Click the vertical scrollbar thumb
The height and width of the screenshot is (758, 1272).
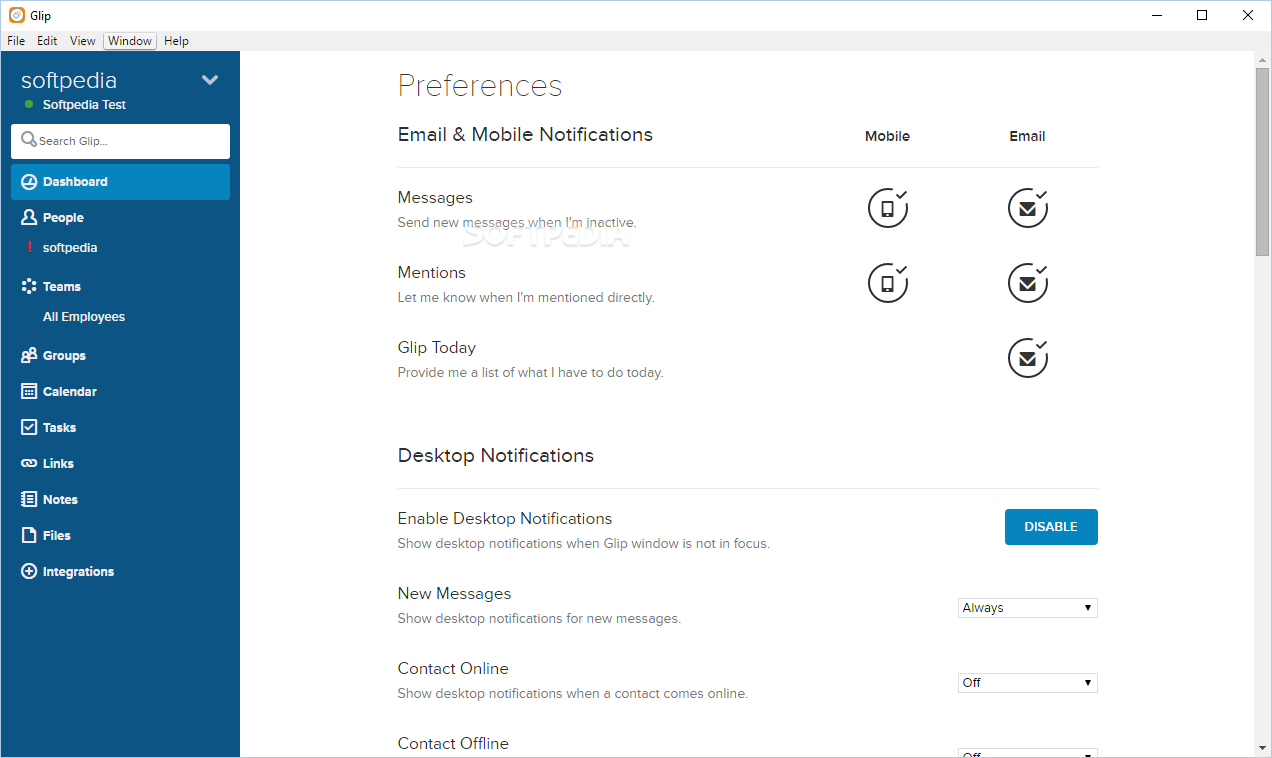point(1264,162)
